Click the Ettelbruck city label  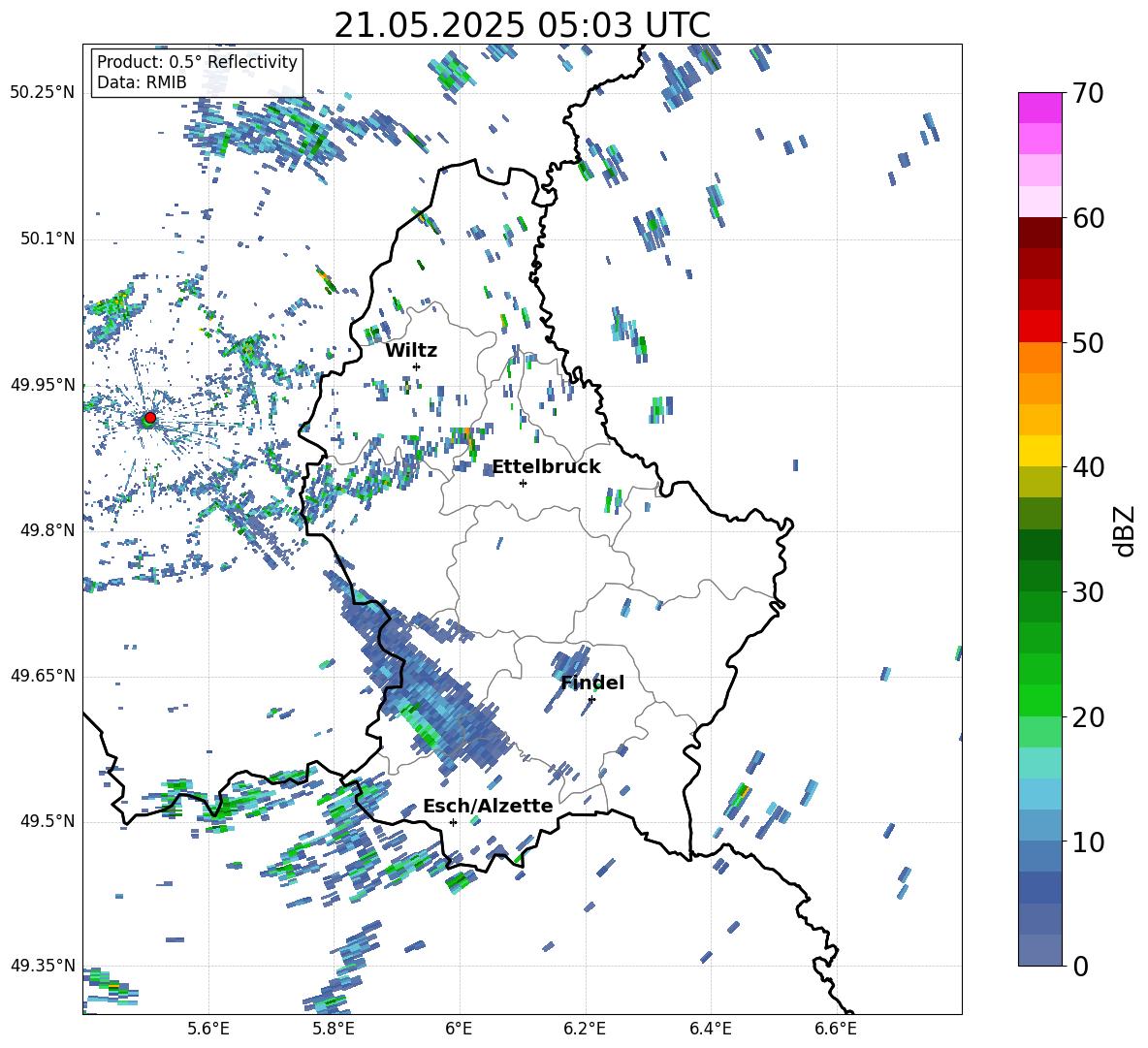[x=546, y=467]
